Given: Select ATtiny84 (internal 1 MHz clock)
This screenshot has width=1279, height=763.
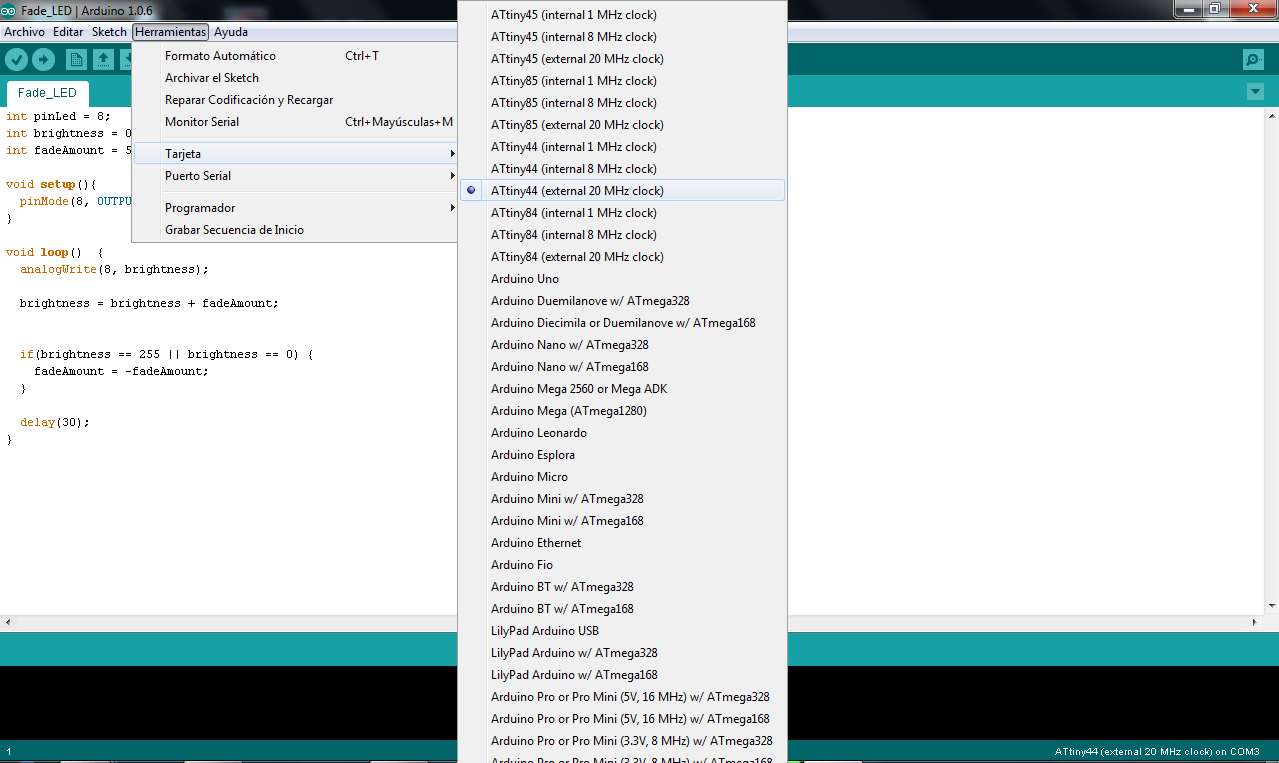Looking at the screenshot, I should (x=622, y=213).
